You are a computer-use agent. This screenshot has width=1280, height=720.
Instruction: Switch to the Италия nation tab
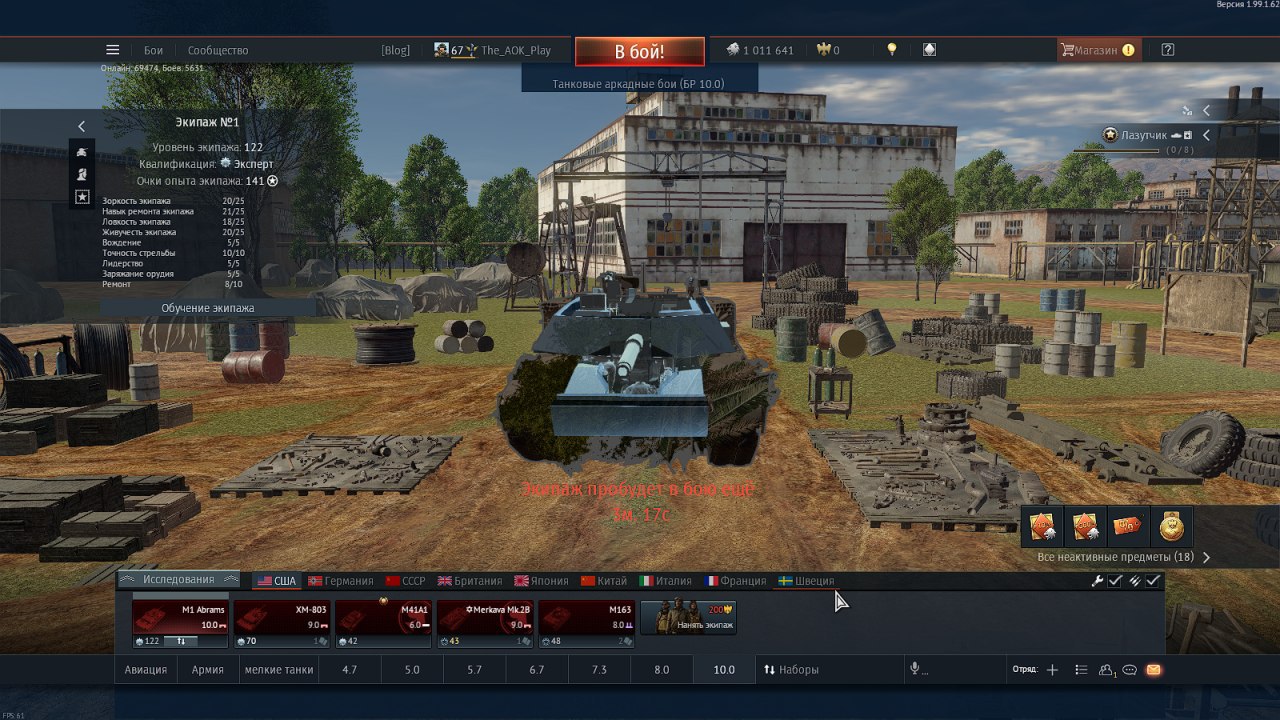pos(666,581)
